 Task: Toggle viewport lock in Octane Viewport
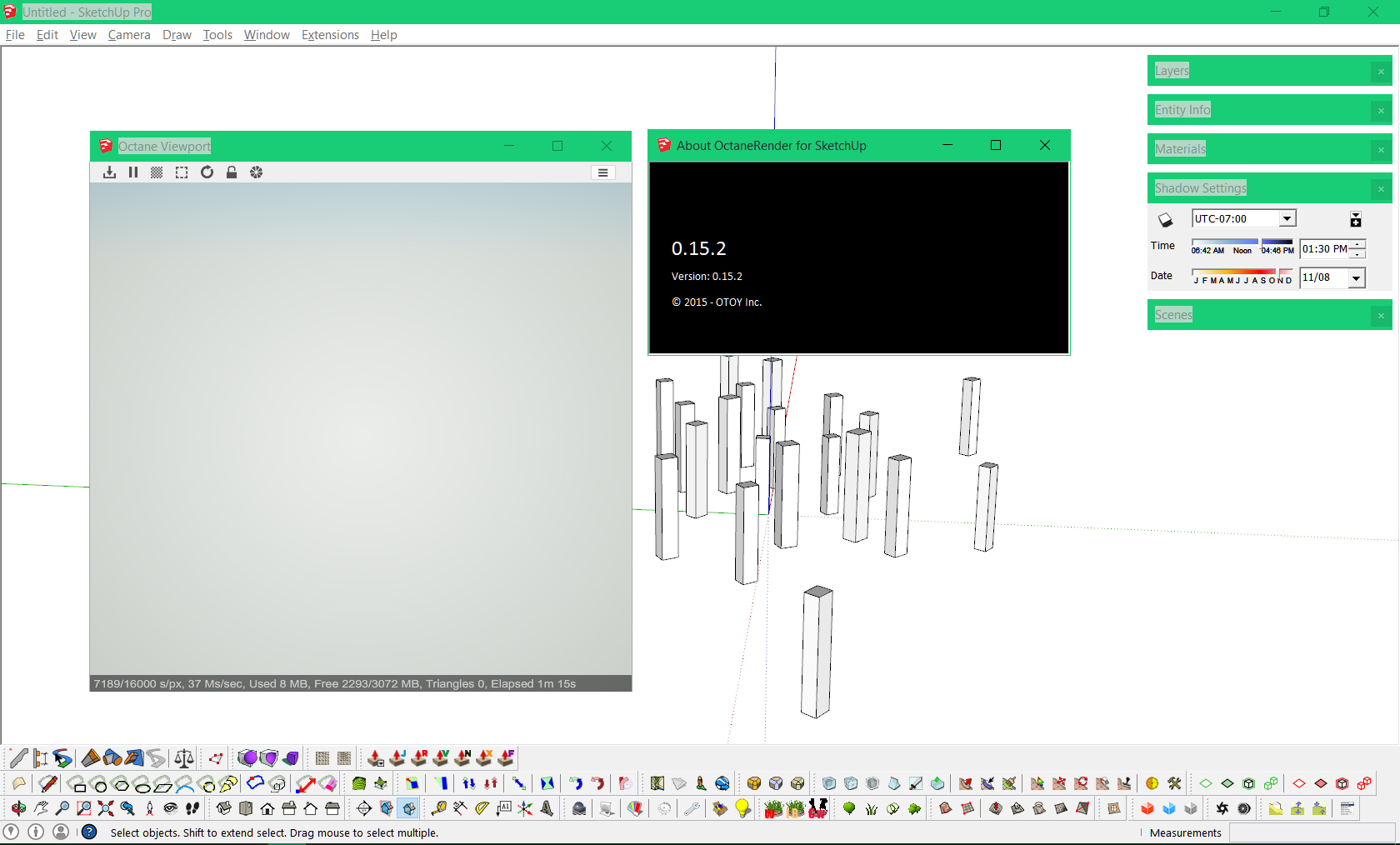232,172
